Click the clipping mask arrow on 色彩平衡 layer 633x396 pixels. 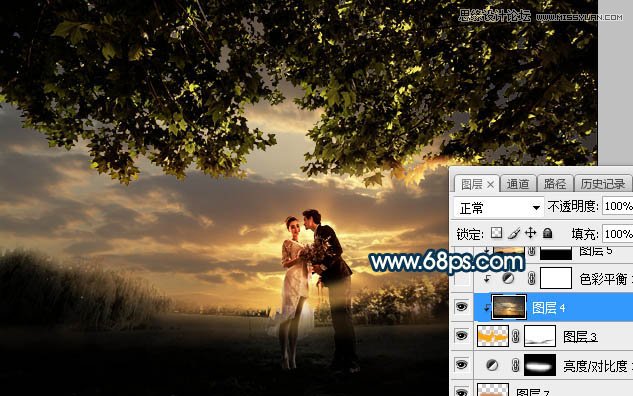(487, 279)
